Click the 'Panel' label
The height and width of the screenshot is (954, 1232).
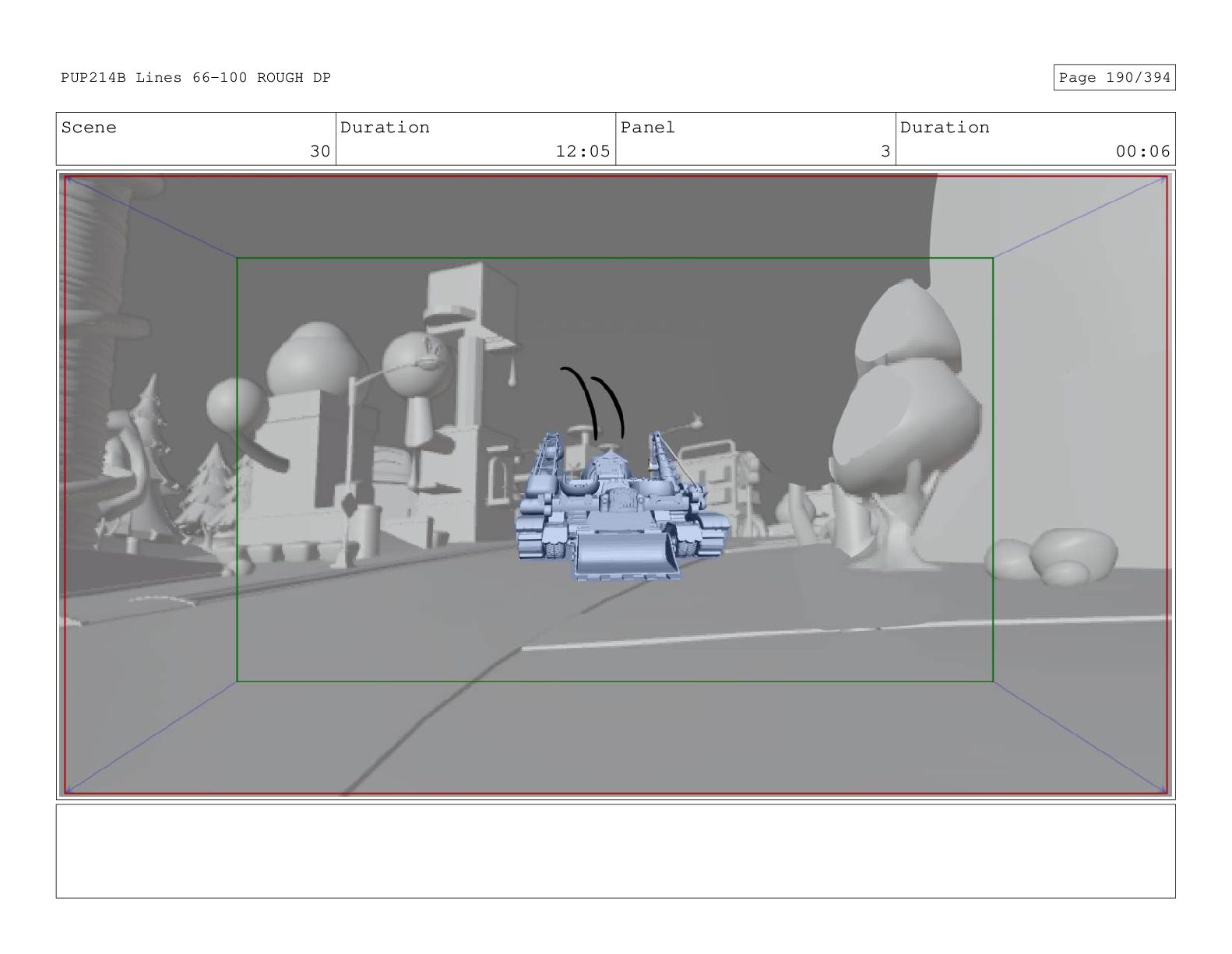648,128
